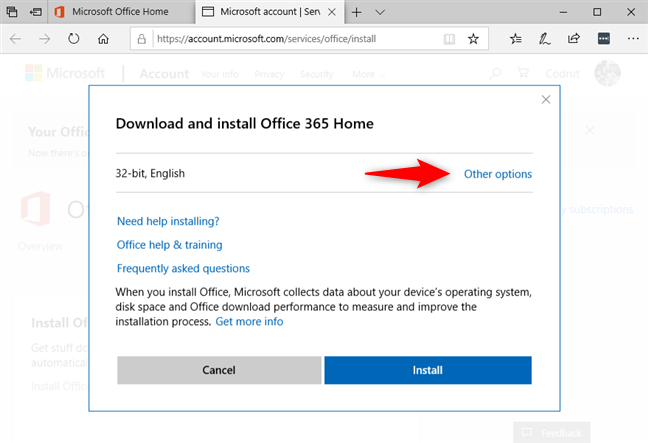648x443 pixels.
Task: Select the Overview tab in background page
Action: coord(40,246)
